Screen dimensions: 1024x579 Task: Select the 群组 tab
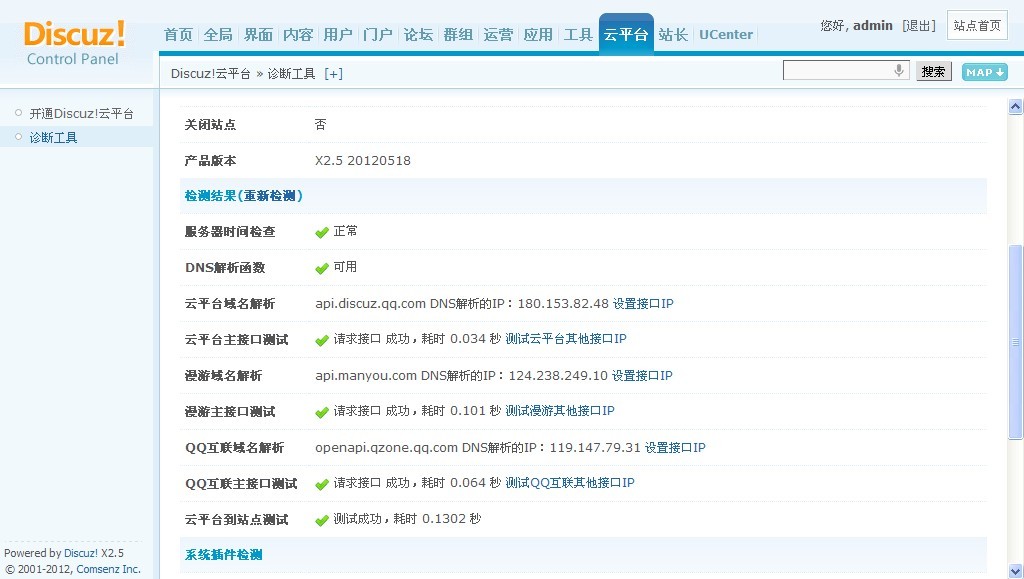point(458,35)
